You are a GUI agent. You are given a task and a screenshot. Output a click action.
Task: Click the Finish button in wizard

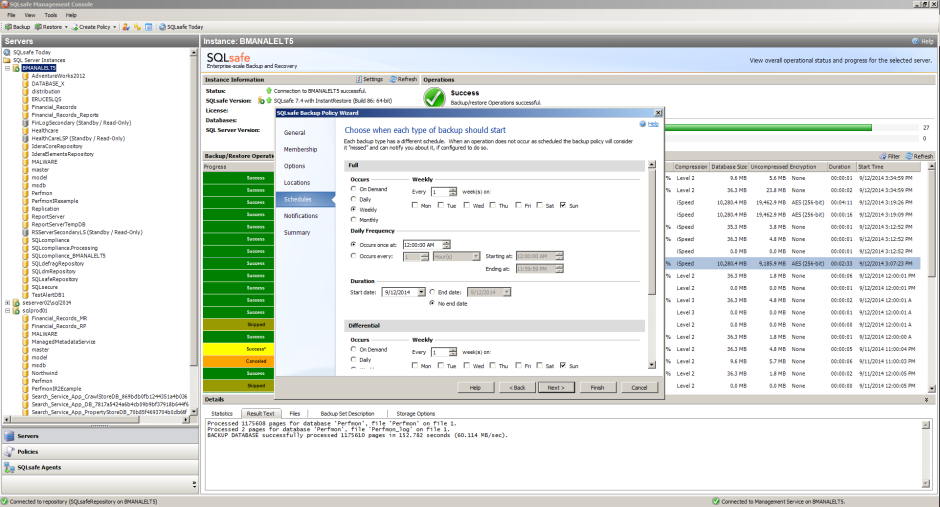click(597, 388)
